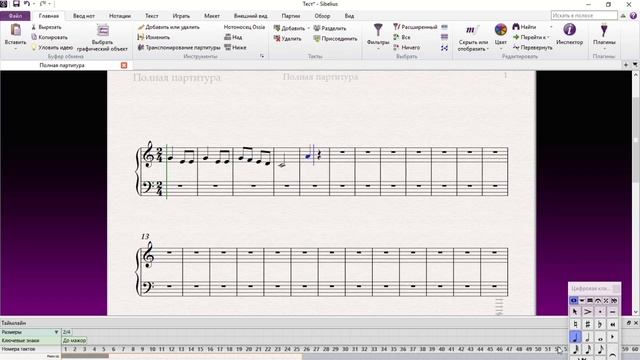Expand Инструменты group dialog launcher

pos(262,56)
